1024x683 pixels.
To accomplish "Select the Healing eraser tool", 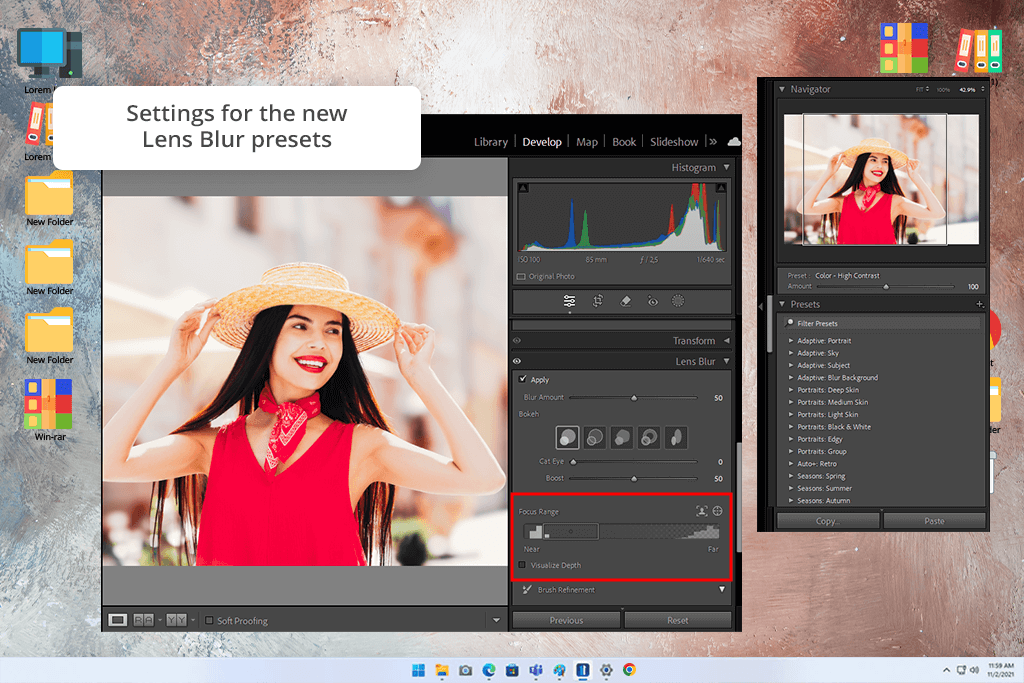I will [x=625, y=301].
